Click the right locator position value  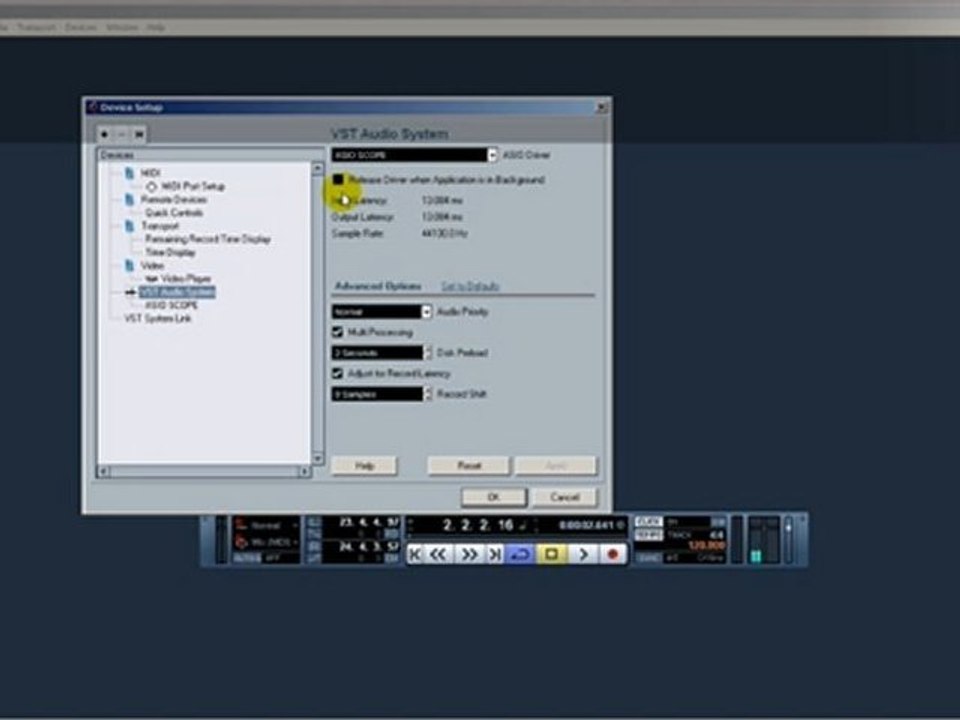click(x=369, y=546)
